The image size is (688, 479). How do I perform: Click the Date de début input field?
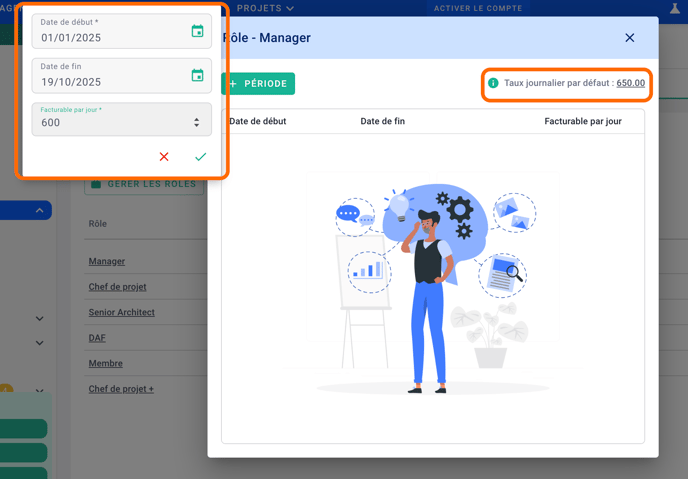[110, 38]
